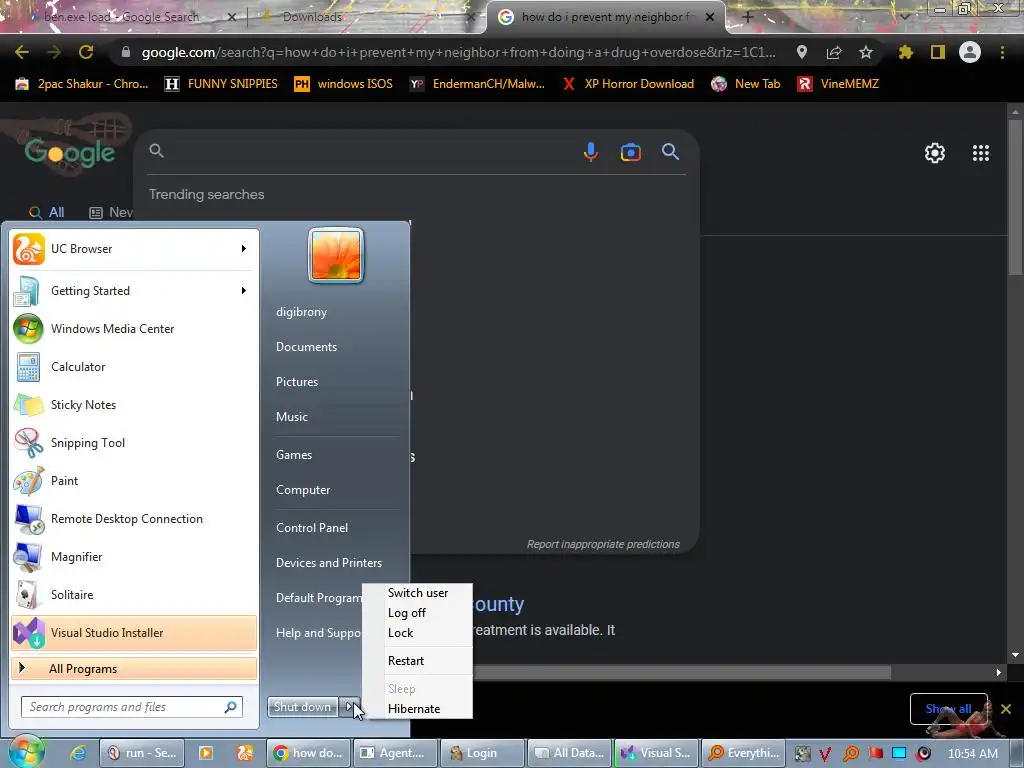Open windows ISOS bookmark
The width and height of the screenshot is (1024, 768).
pos(344,84)
